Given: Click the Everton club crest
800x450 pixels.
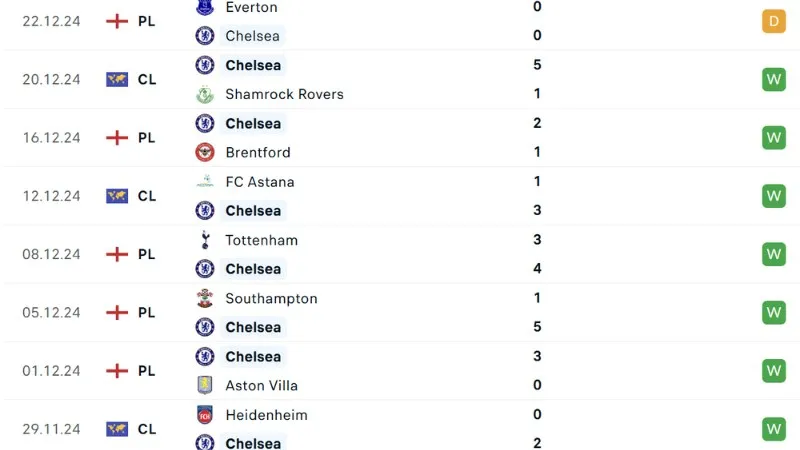Looking at the screenshot, I should [205, 7].
